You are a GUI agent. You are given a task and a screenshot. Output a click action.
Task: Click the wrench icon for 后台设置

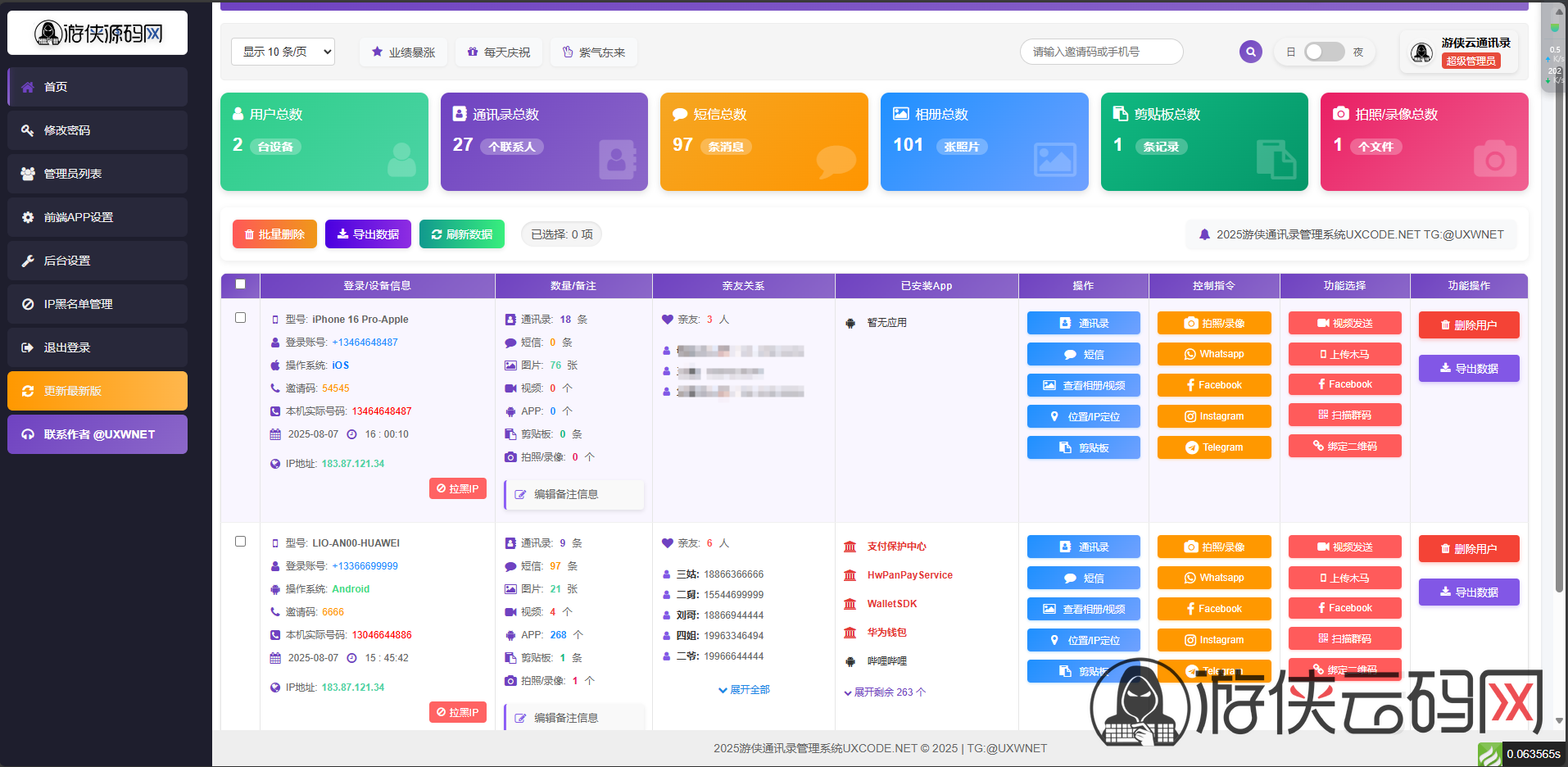click(x=28, y=261)
